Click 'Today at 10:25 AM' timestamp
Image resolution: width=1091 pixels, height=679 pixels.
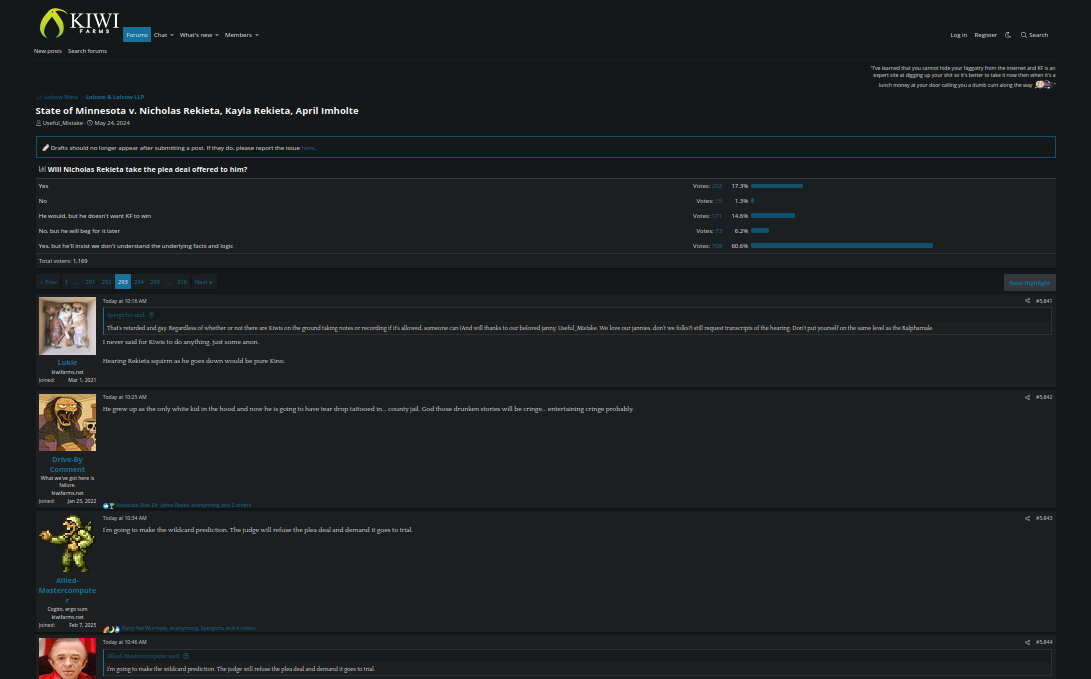[125, 397]
